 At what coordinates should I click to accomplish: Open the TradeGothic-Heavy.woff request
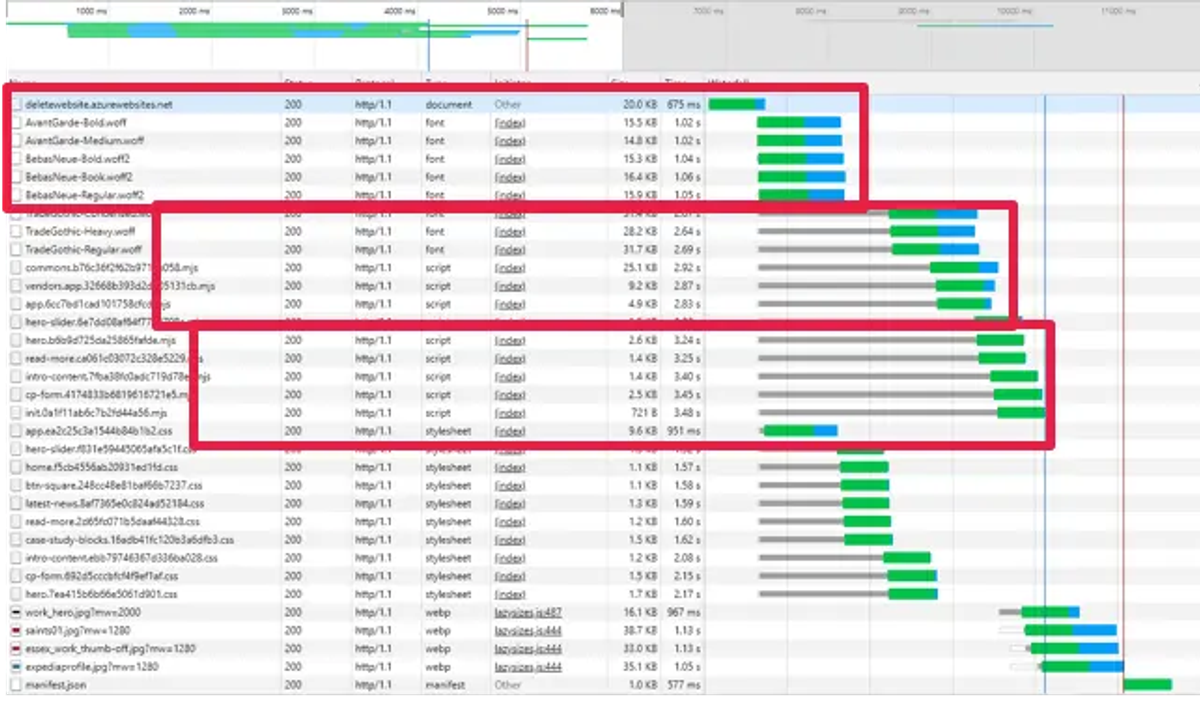click(x=81, y=231)
